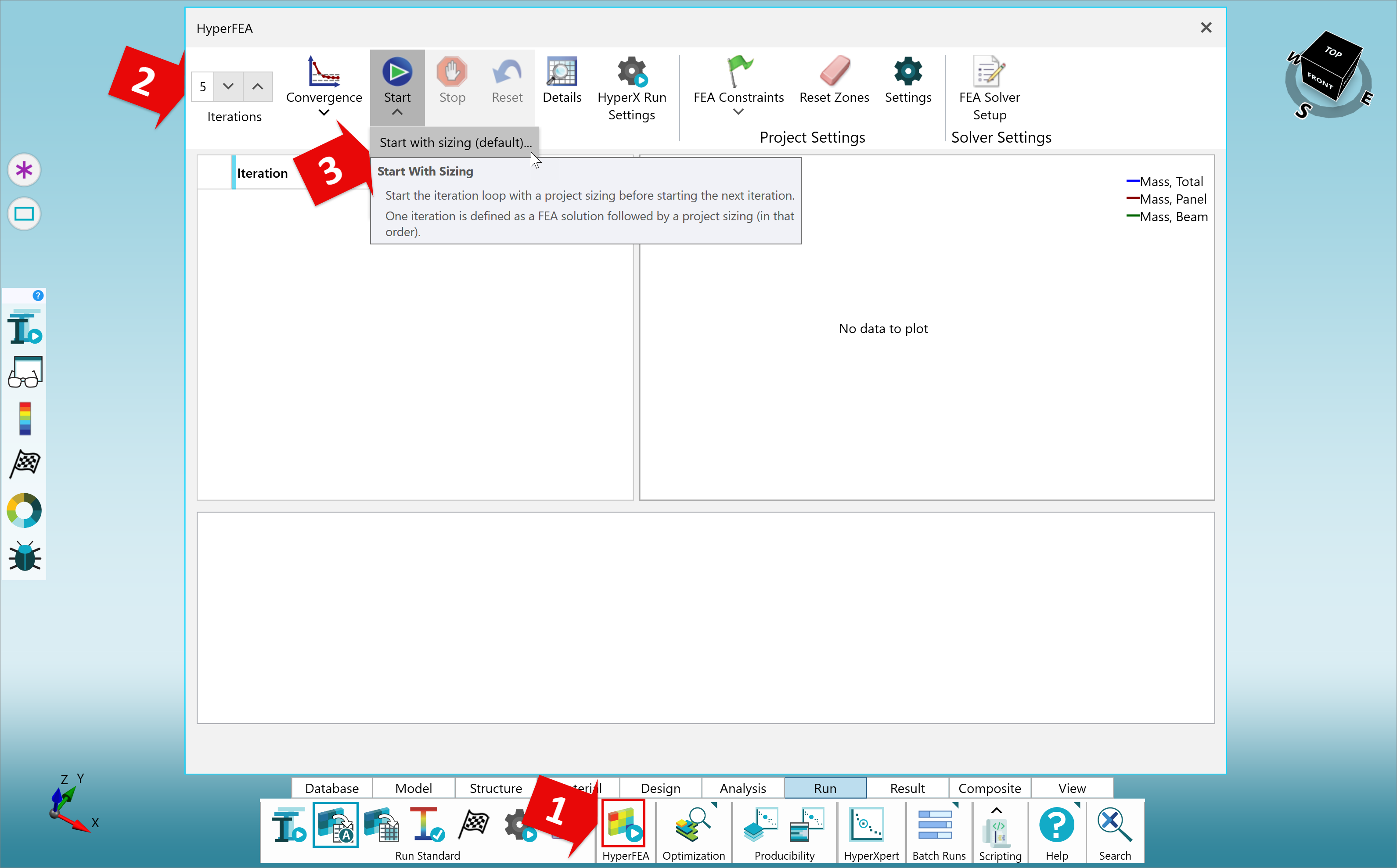Image resolution: width=1397 pixels, height=868 pixels.
Task: Click the rainbow I-beam with checkmark icon
Action: point(427,825)
